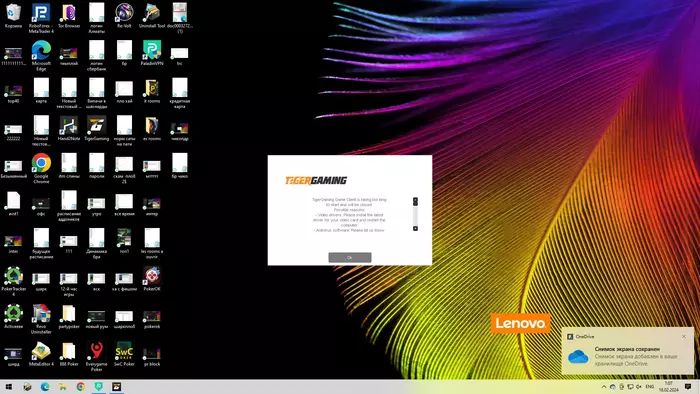The image size is (700, 394).
Task: Select the Uninstall Tool desktop icon
Action: coord(152,16)
